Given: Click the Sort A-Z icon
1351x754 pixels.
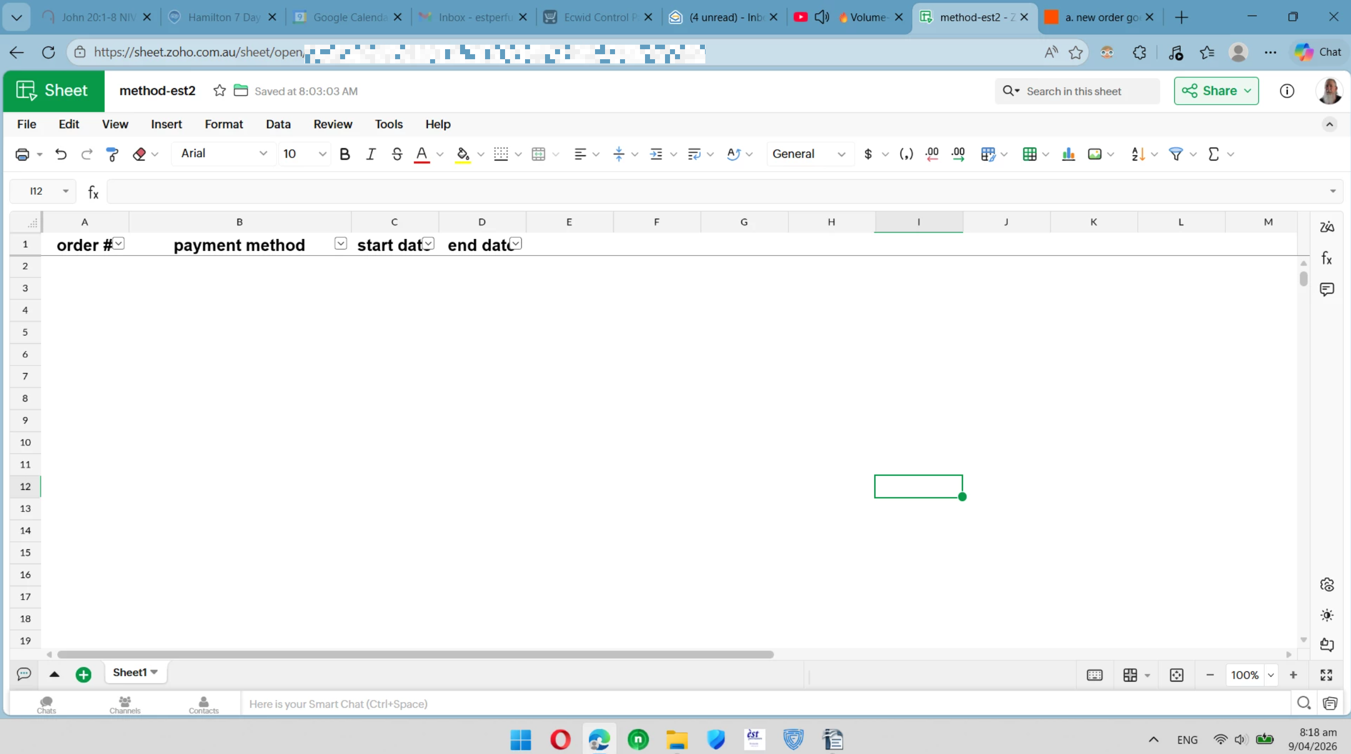Looking at the screenshot, I should click(x=1138, y=154).
